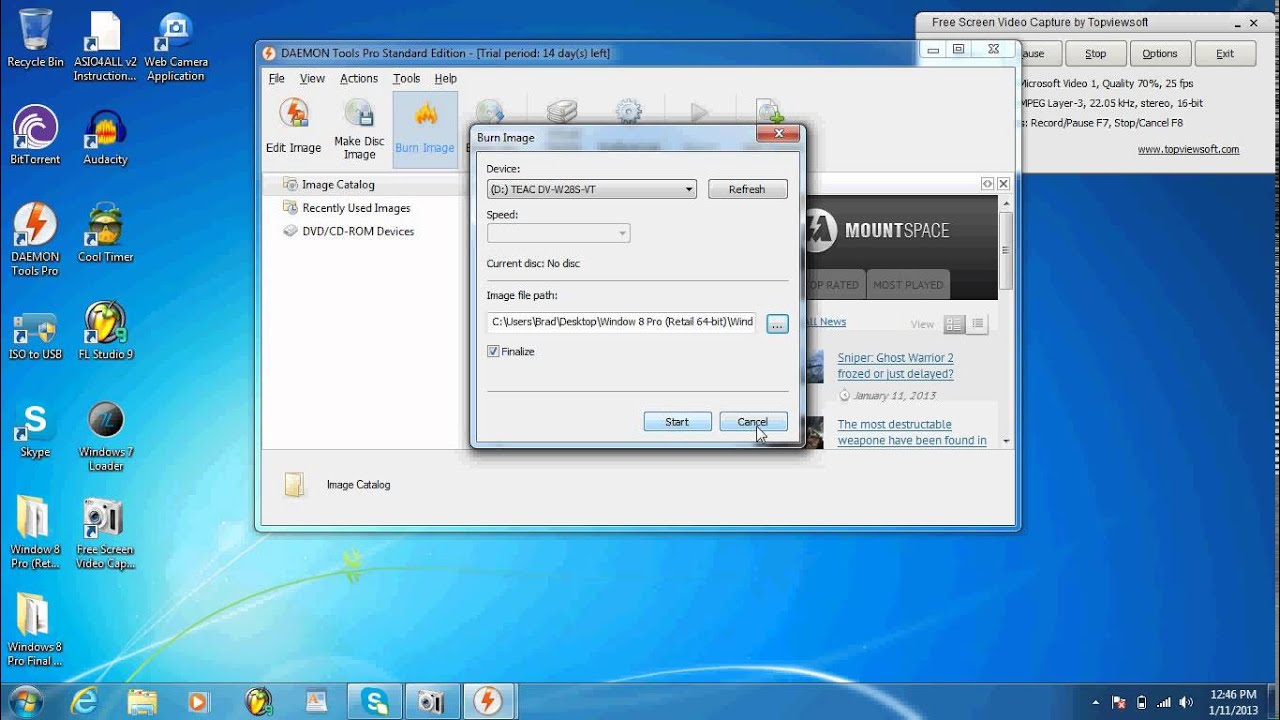This screenshot has width=1280, height=720.
Task: Click the Start button in Burn Image
Action: [x=677, y=422]
